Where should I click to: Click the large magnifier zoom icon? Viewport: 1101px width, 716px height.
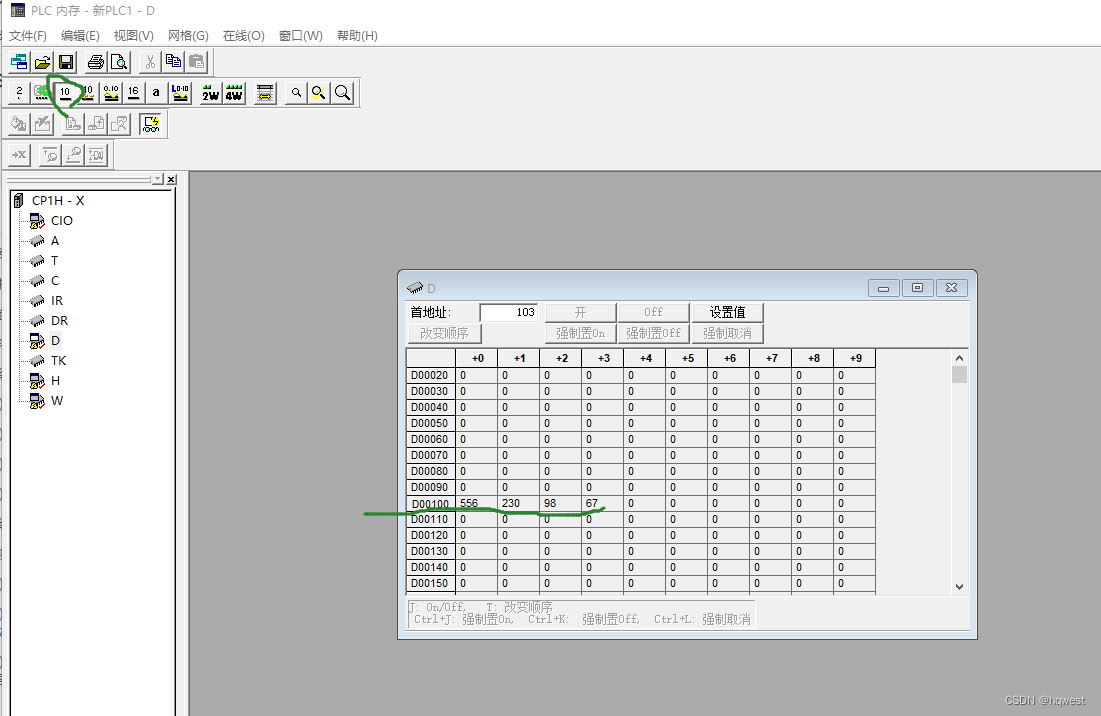pyautogui.click(x=343, y=93)
